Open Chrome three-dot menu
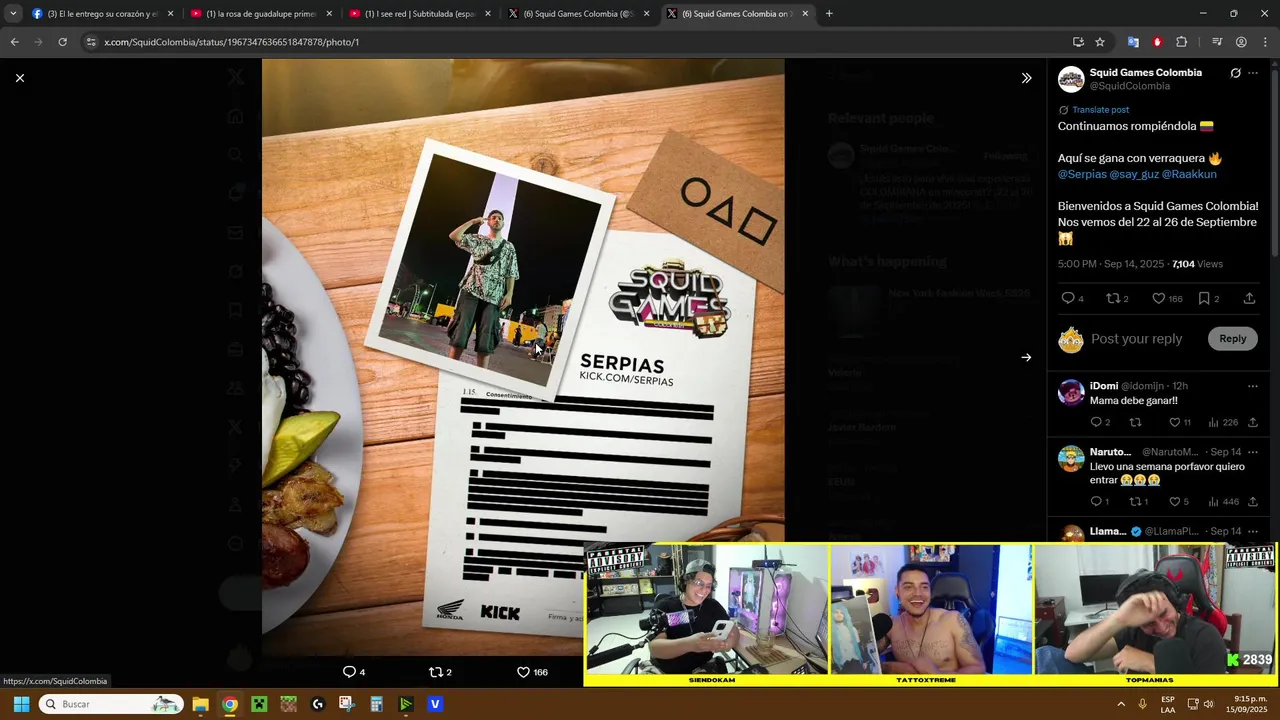 (x=1265, y=42)
